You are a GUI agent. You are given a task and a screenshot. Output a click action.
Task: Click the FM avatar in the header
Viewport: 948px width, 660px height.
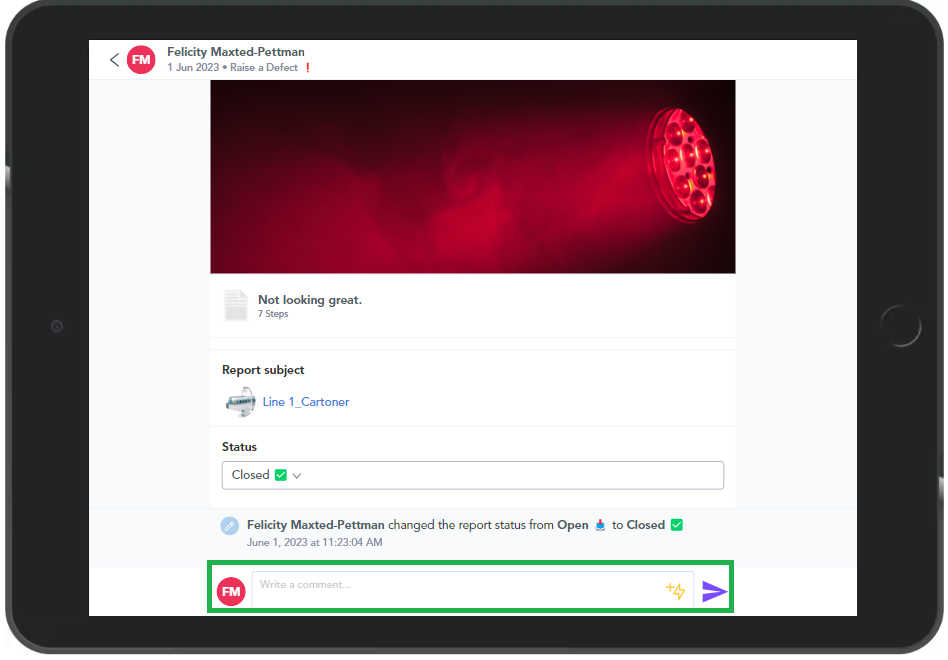tap(141, 60)
